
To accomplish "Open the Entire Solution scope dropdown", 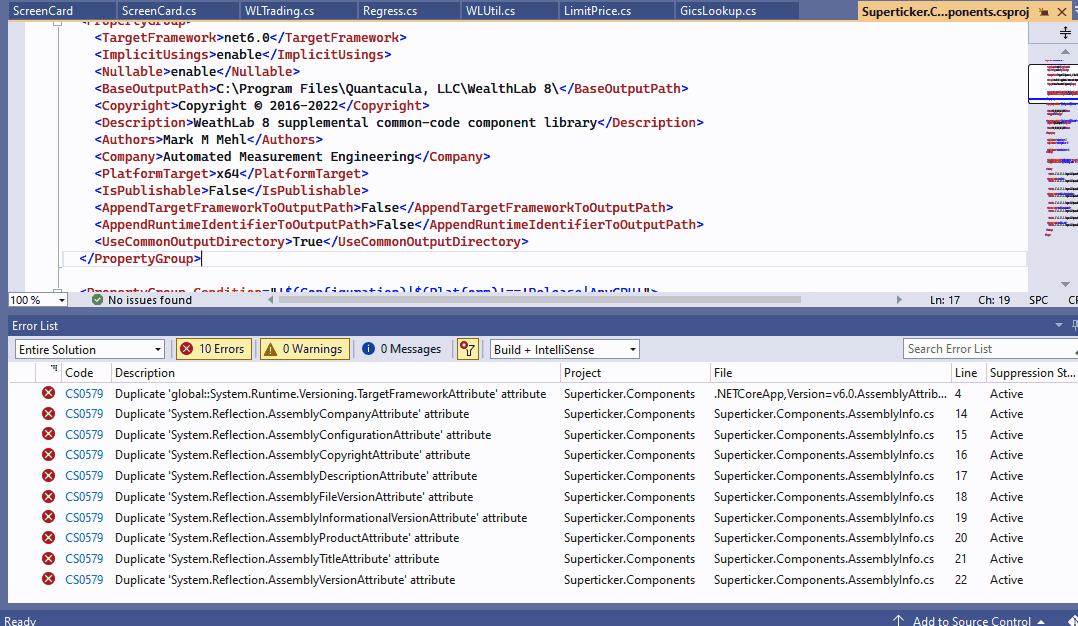I will coord(90,349).
